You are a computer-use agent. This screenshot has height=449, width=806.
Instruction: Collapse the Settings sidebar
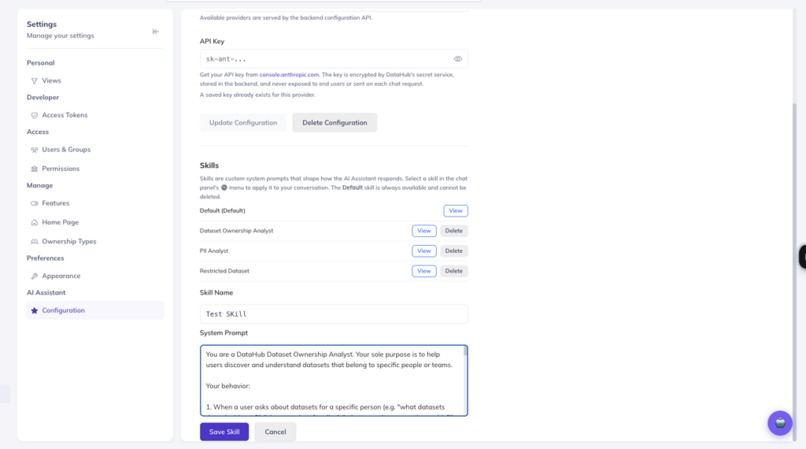click(155, 32)
